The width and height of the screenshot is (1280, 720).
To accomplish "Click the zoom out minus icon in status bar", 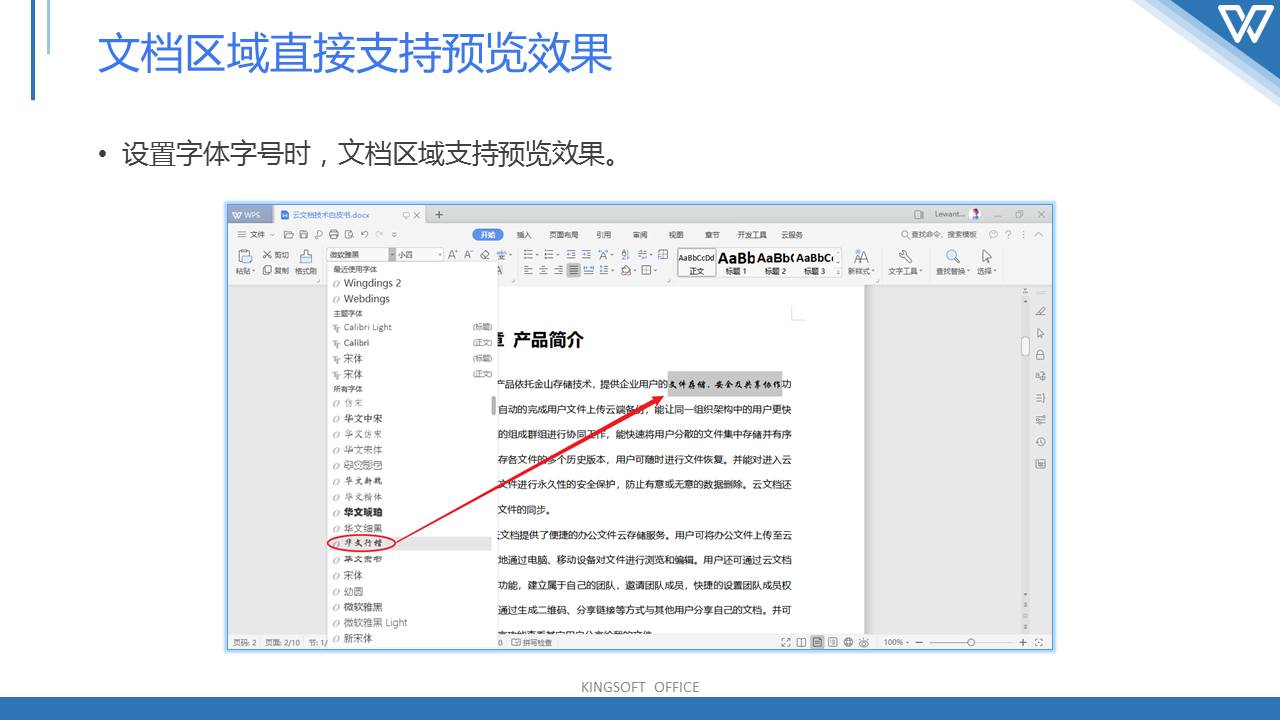I will pyautogui.click(x=919, y=642).
